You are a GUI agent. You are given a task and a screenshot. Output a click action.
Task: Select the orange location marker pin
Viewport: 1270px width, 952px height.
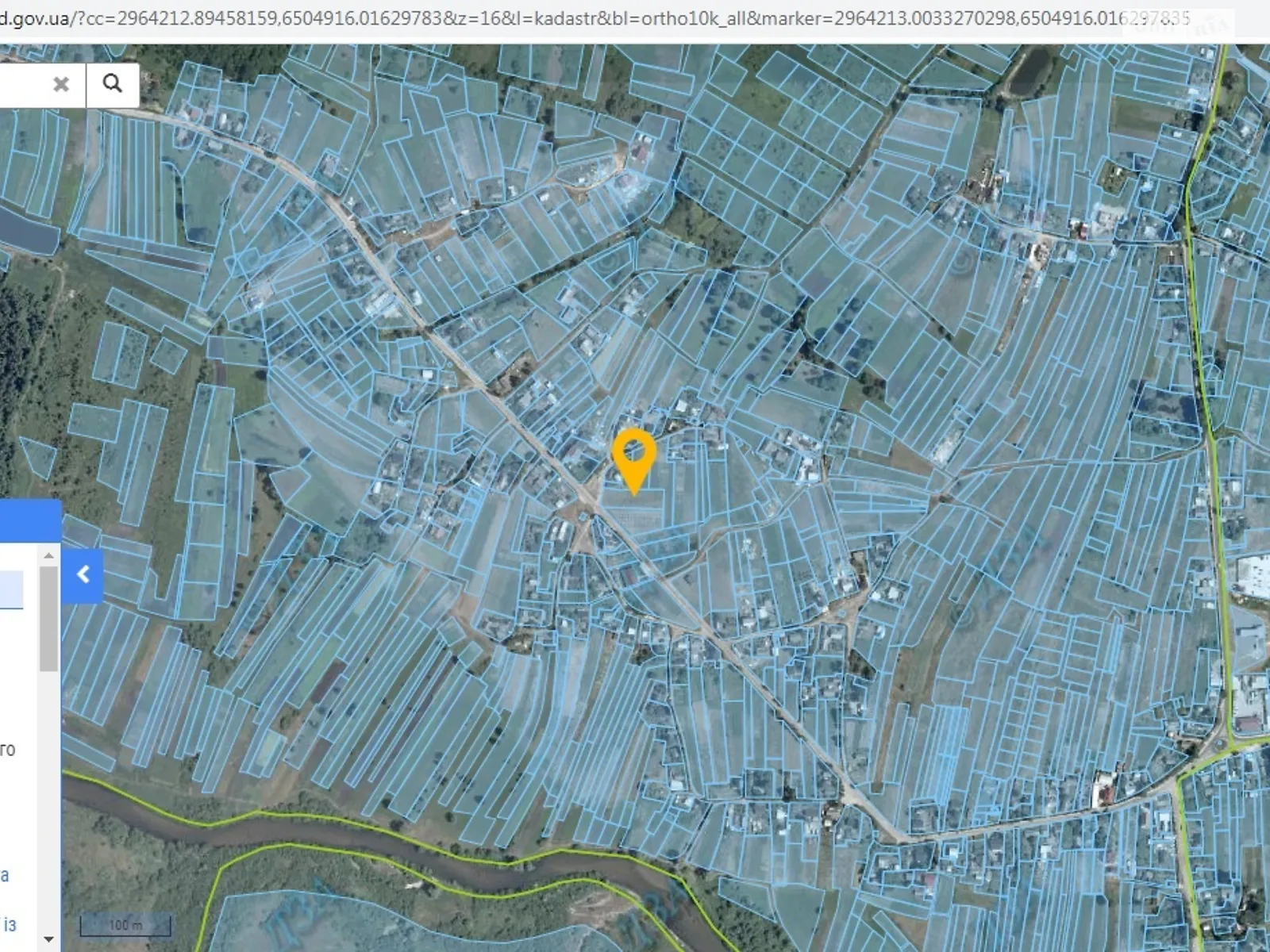point(633,462)
